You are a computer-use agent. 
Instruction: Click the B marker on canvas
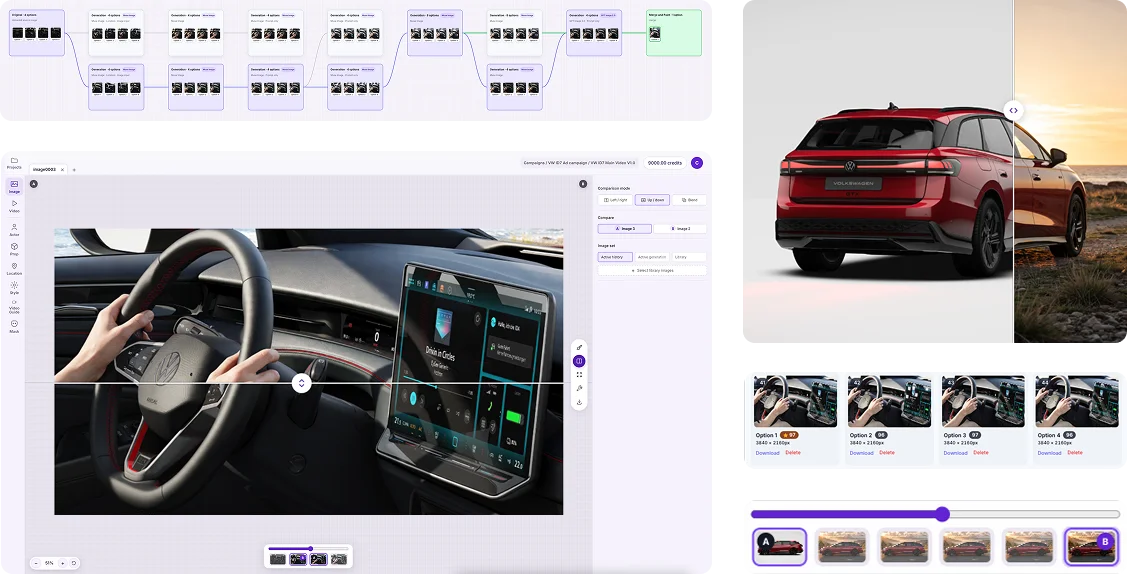(583, 184)
